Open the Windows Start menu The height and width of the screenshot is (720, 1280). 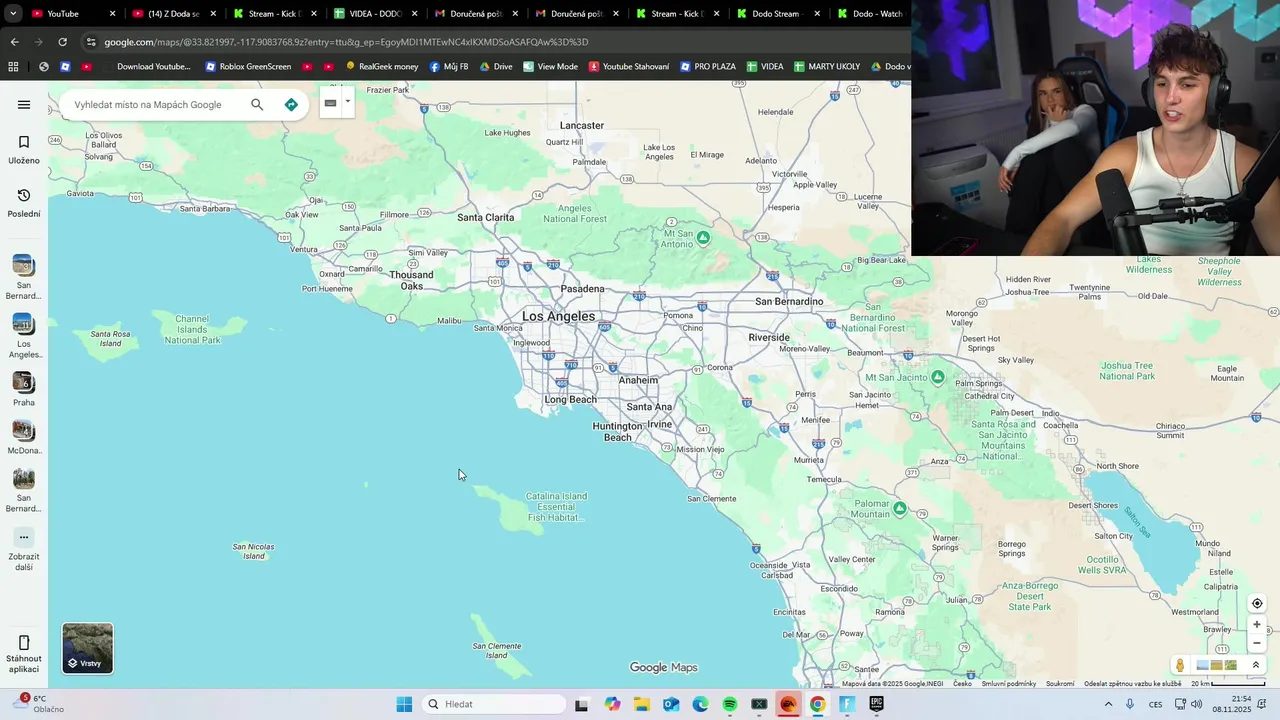tap(404, 704)
